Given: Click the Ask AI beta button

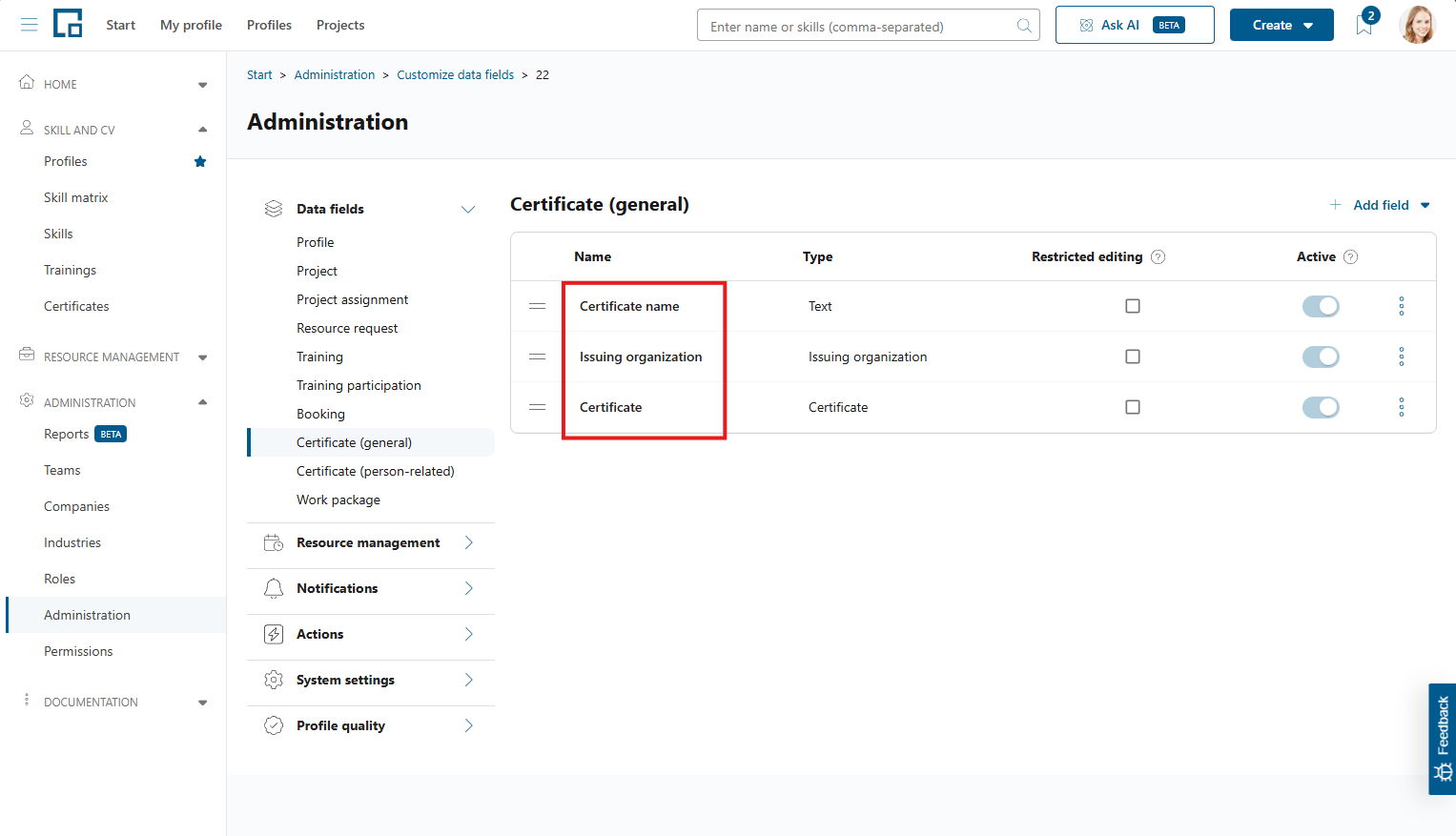Looking at the screenshot, I should click(1135, 25).
